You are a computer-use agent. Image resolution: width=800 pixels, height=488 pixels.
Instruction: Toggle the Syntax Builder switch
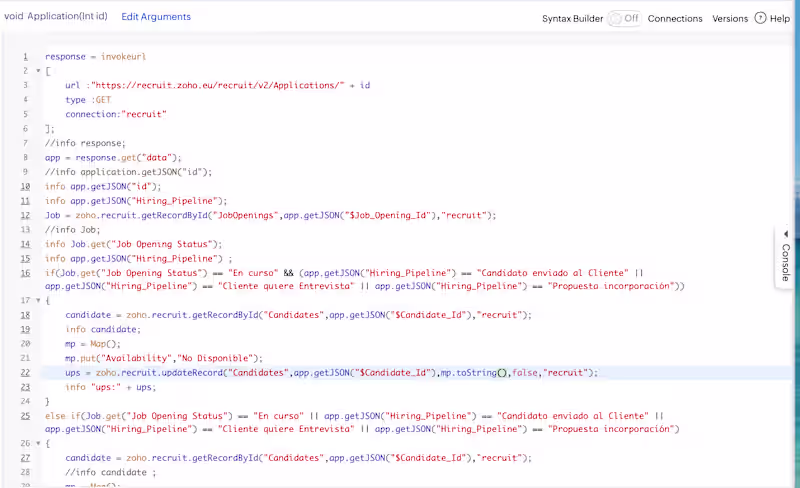(x=624, y=18)
